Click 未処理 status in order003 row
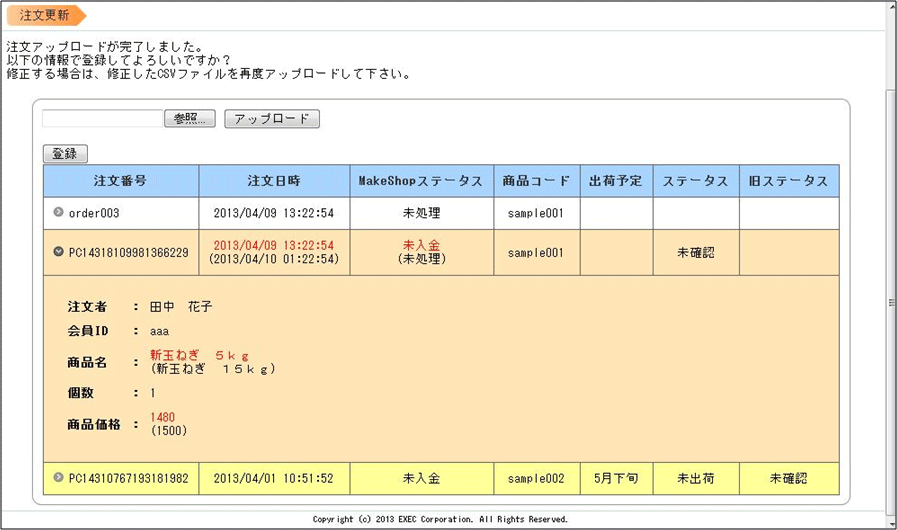The image size is (897, 530). 422,213
